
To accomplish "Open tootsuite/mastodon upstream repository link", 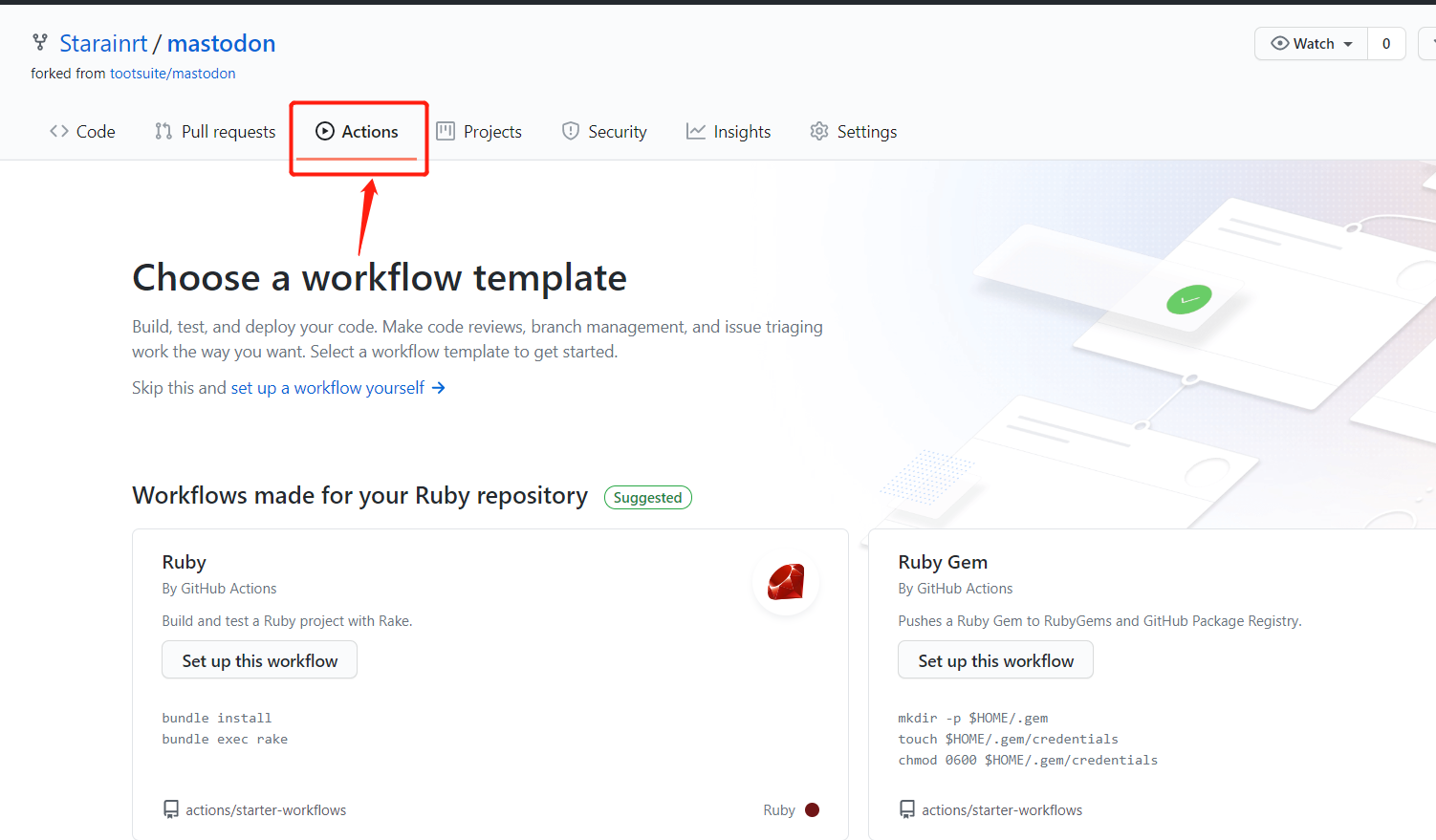I will click(x=172, y=74).
